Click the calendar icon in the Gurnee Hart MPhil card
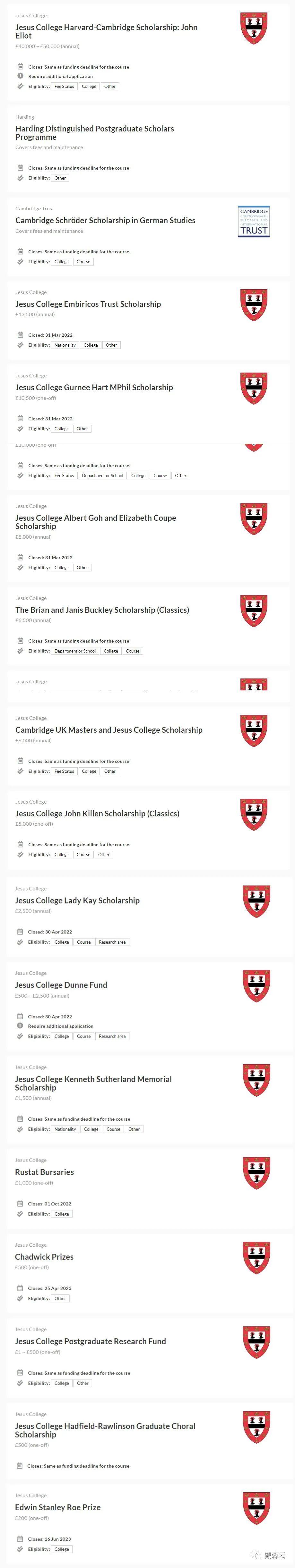The image size is (295, 1568). [x=20, y=419]
